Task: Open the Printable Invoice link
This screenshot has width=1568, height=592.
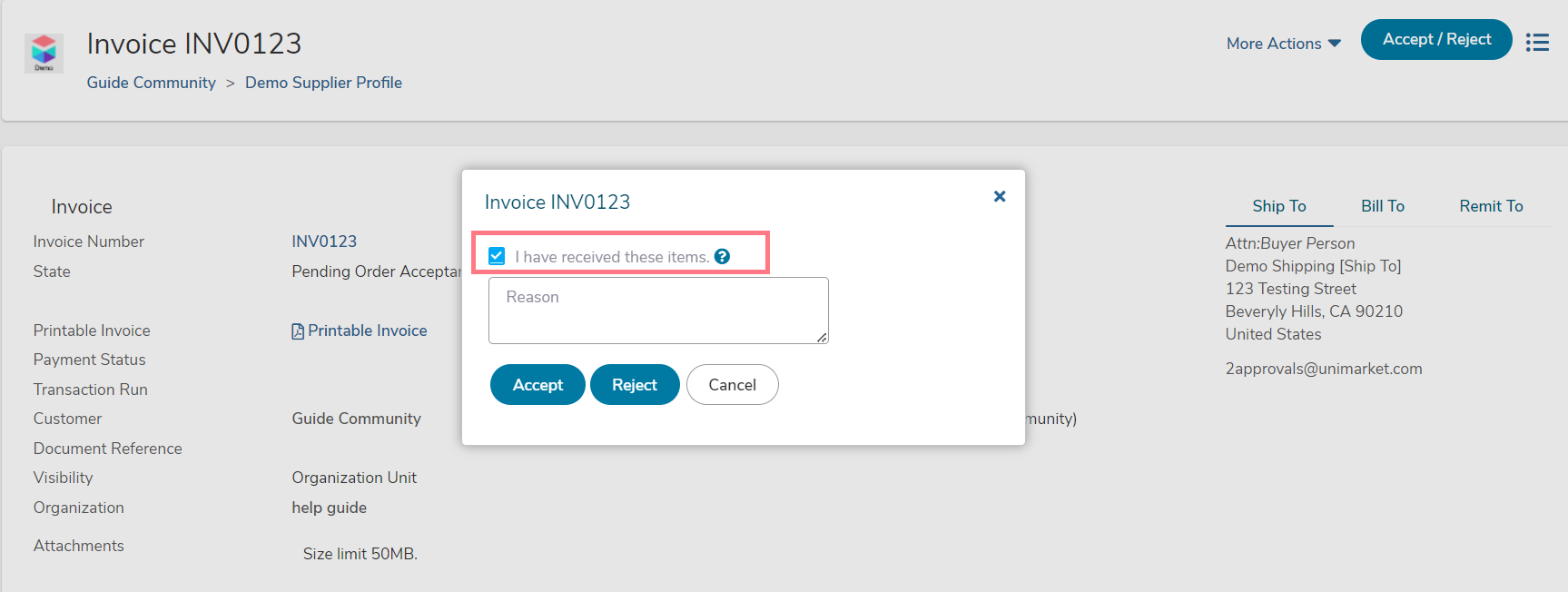Action: point(368,331)
